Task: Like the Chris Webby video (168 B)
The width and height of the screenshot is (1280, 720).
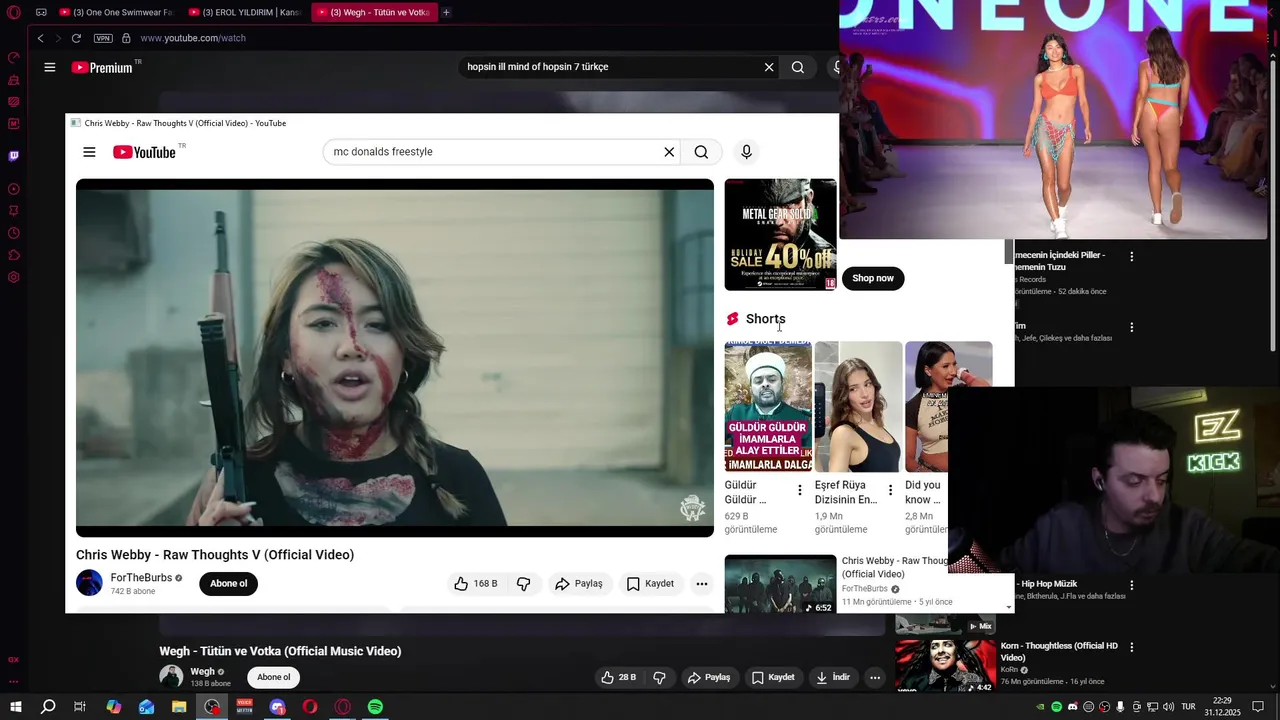Action: click(x=476, y=584)
